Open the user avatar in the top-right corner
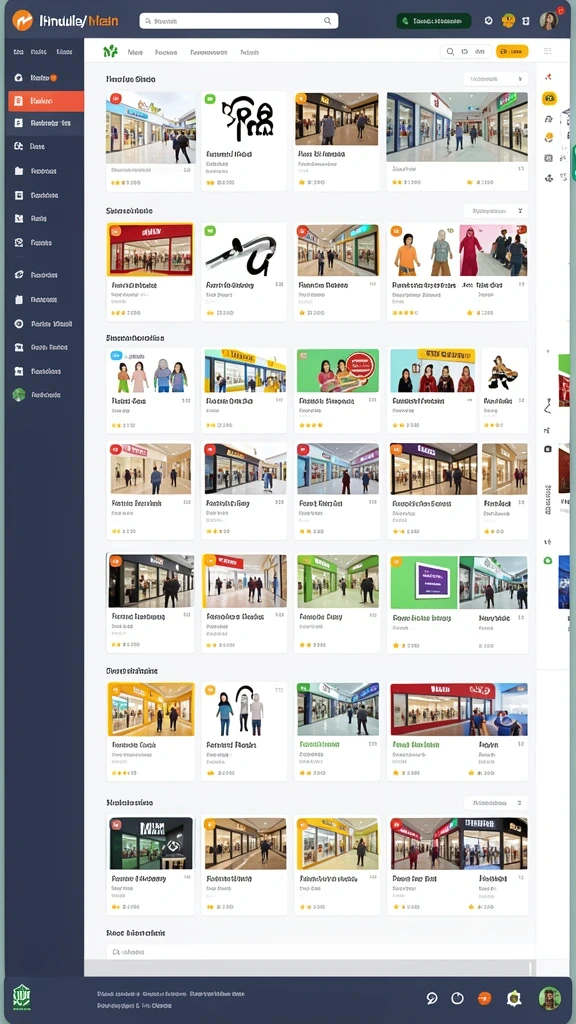 (549, 21)
